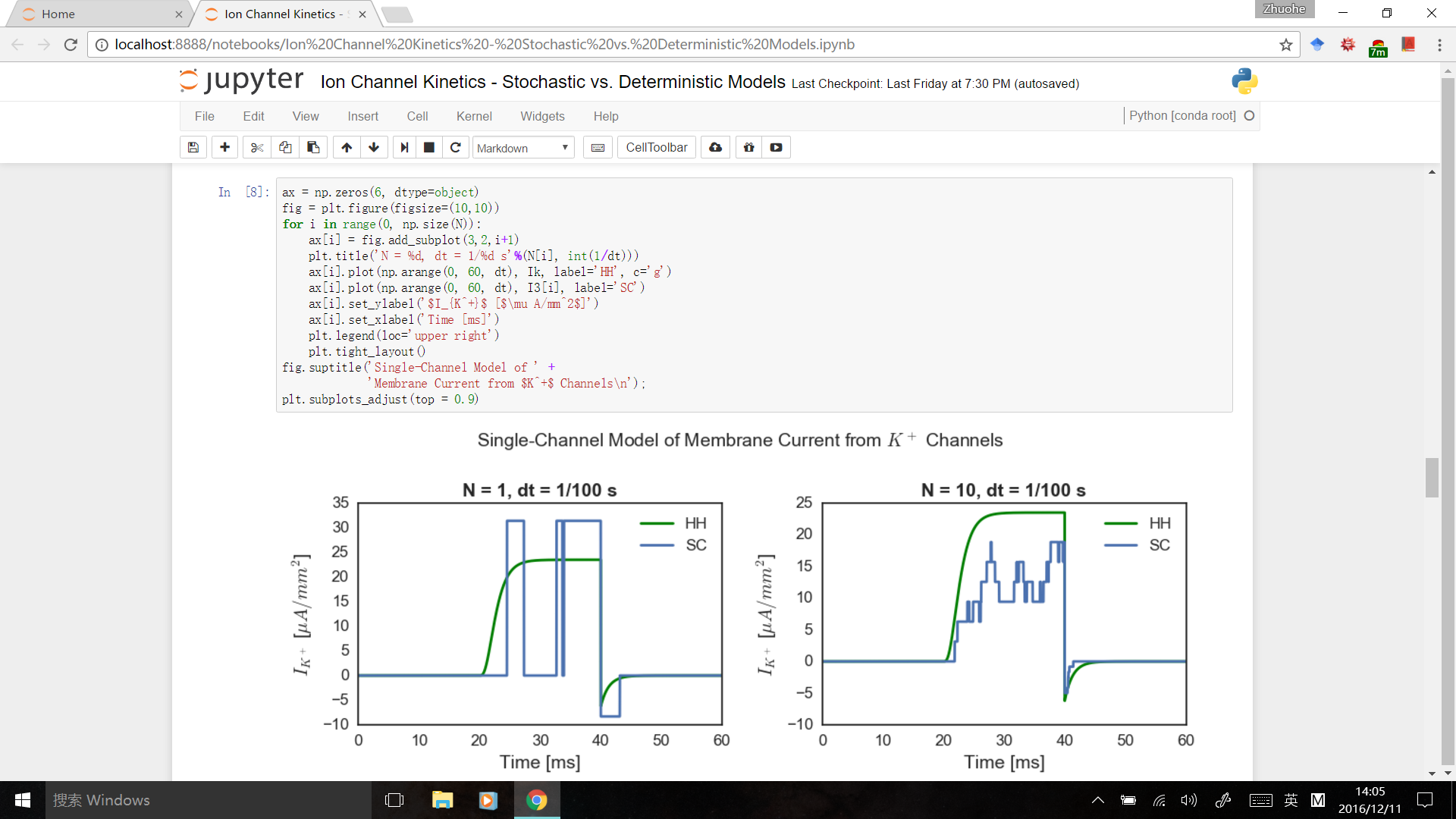Click the Last Checkpoint autosaved text
Image resolution: width=1456 pixels, height=819 pixels.
(935, 83)
